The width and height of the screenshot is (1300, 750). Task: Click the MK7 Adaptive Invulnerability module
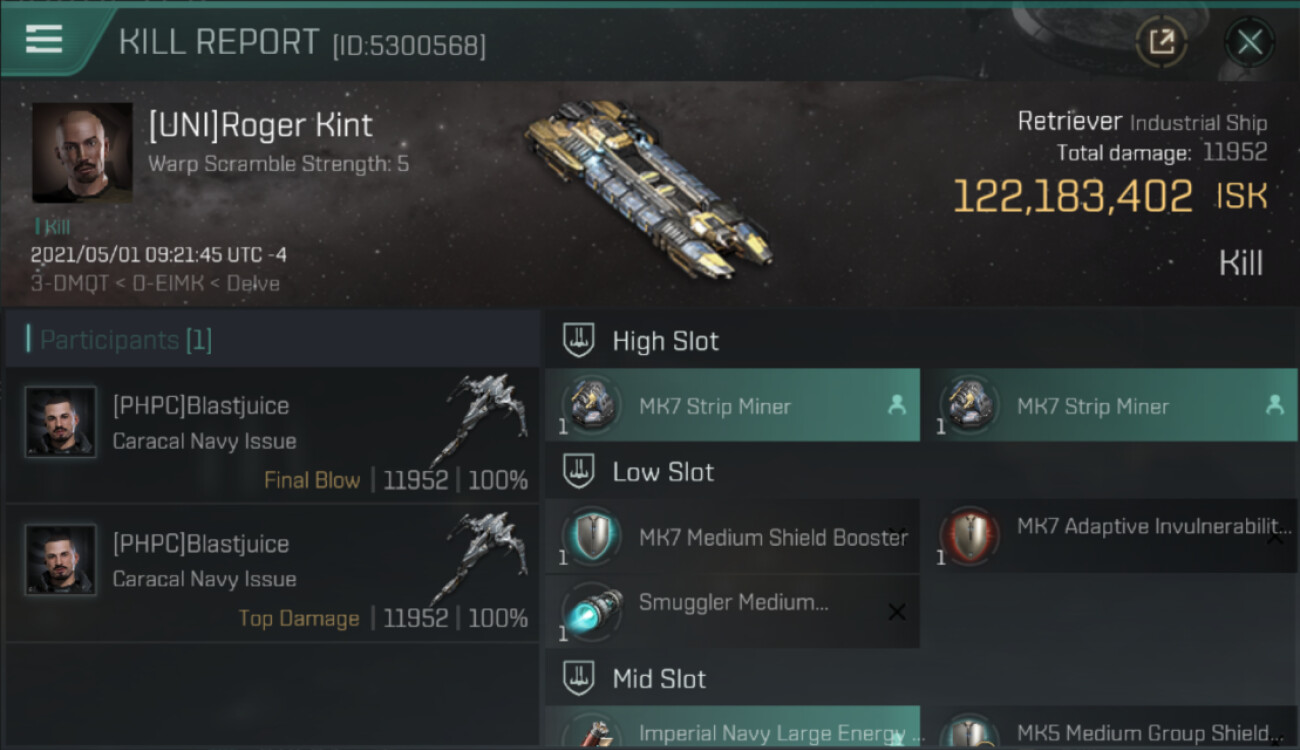[x=1110, y=537]
